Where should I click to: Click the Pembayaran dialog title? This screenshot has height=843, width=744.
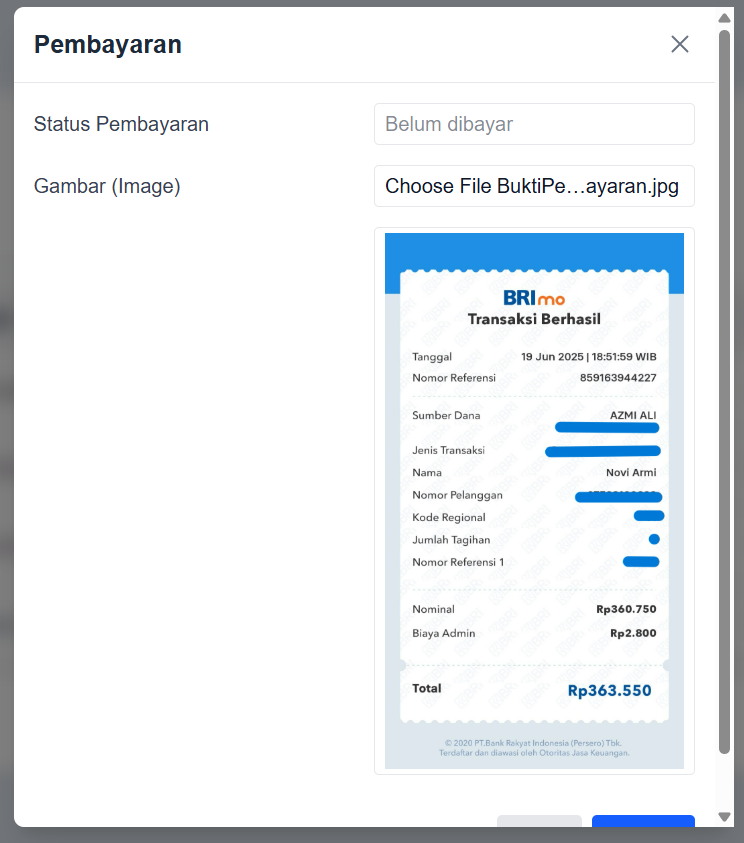tap(108, 45)
